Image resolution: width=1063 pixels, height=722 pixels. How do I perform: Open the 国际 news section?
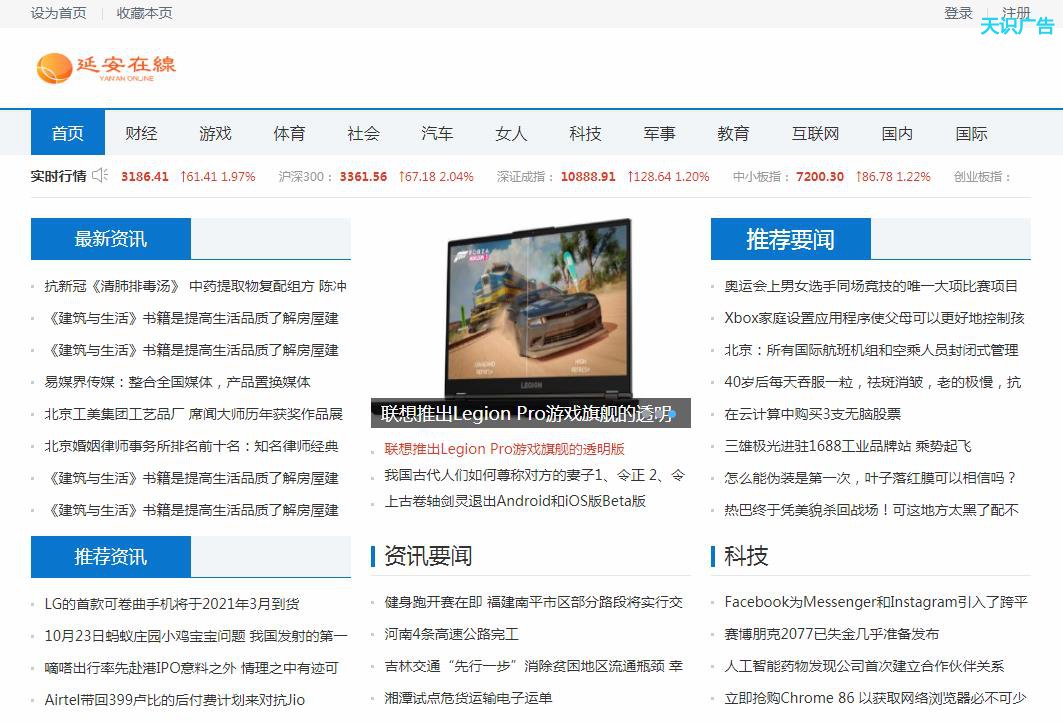(971, 133)
